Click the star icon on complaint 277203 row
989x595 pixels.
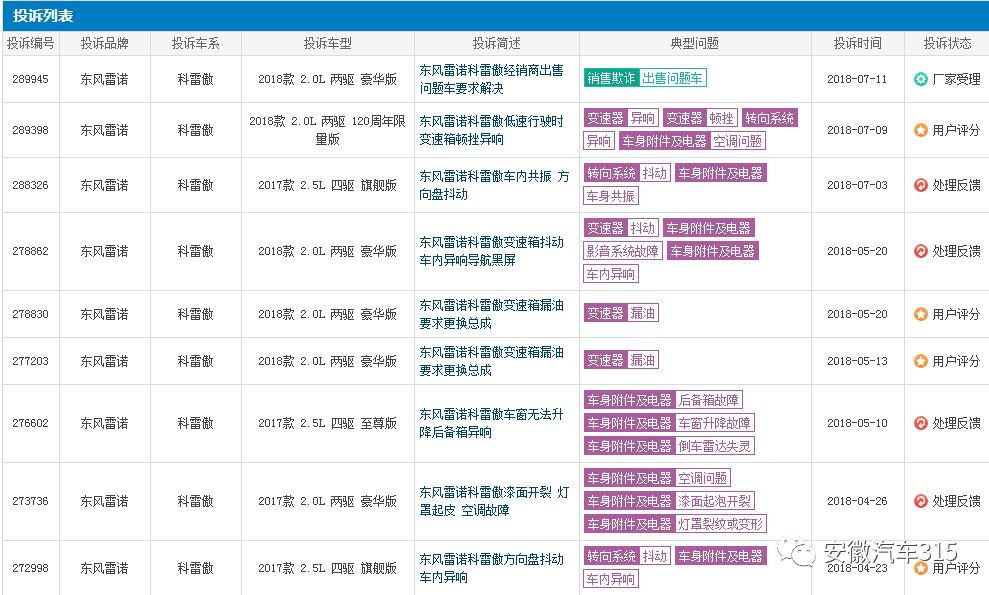point(922,361)
